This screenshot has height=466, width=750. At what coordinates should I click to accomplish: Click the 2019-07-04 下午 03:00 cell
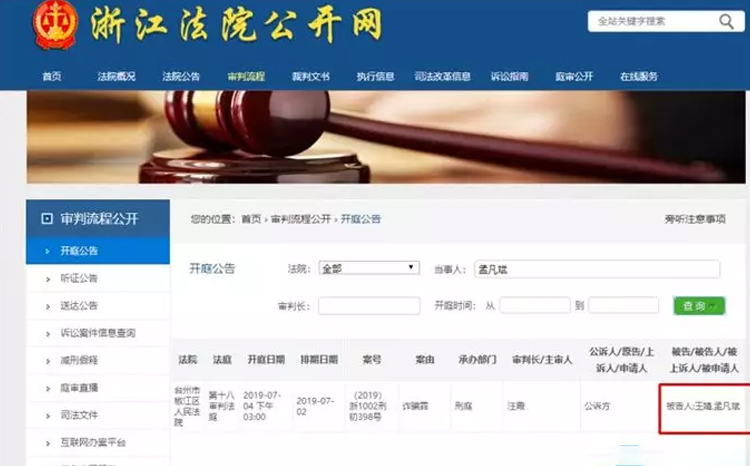coord(262,406)
